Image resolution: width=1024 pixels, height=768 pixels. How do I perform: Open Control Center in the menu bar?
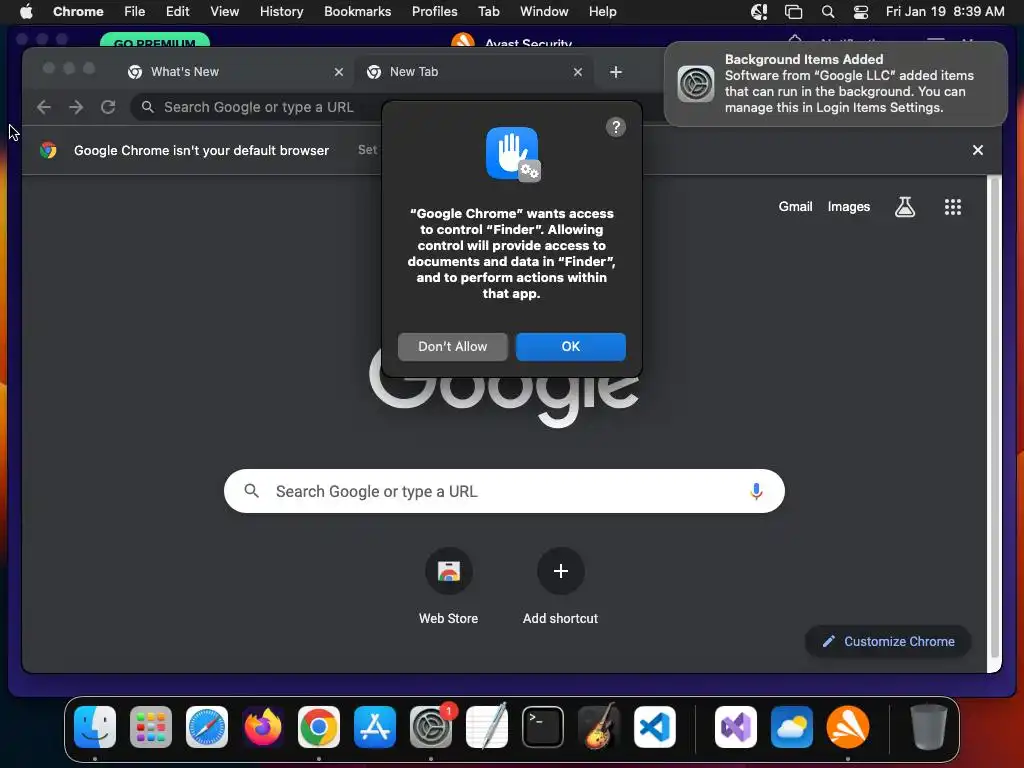click(861, 11)
